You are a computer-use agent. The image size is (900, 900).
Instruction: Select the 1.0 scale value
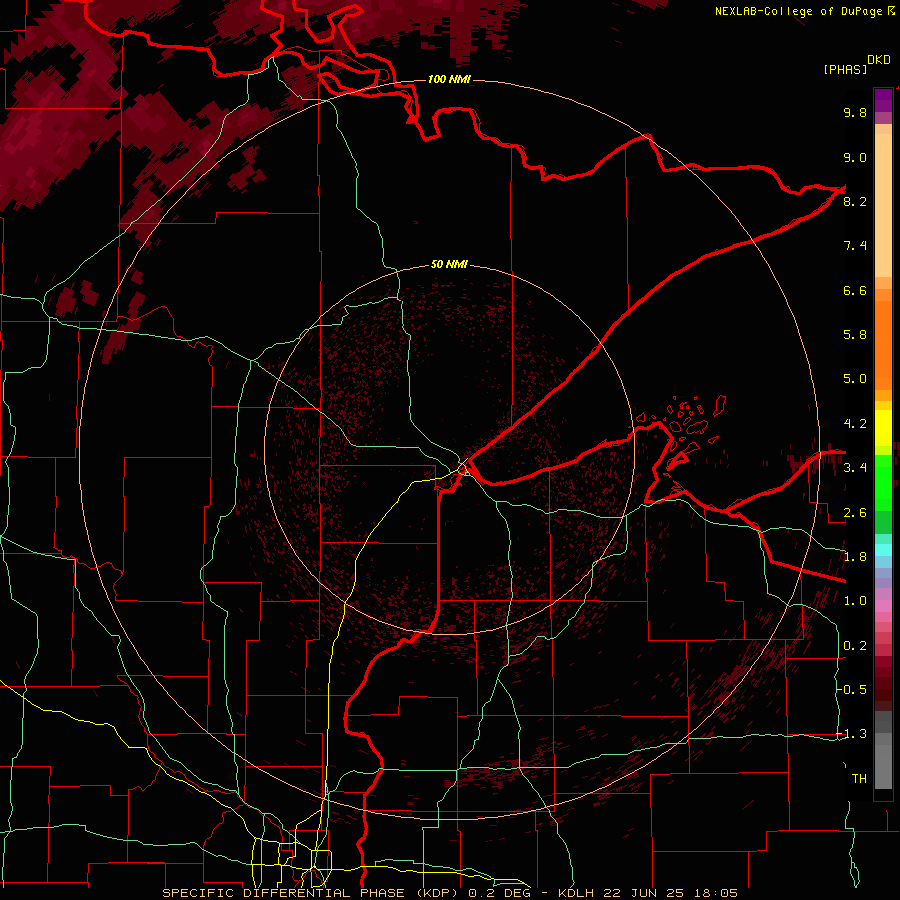[855, 601]
